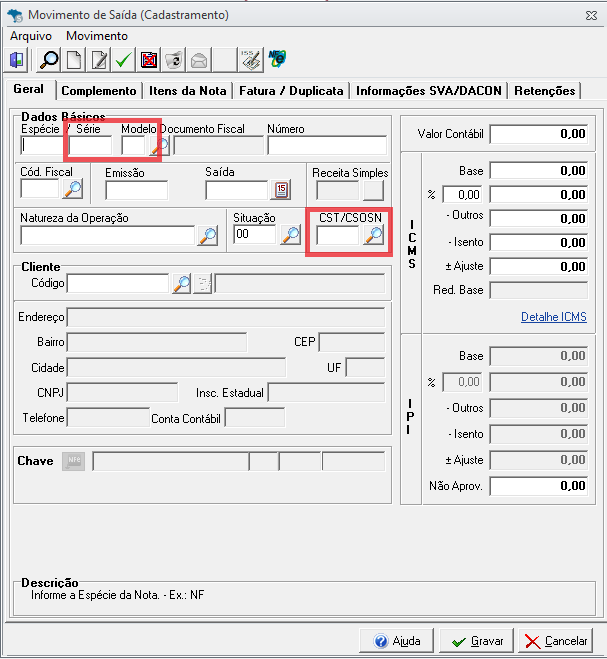Open the Arquivo menu
This screenshot has width=607, height=659.
click(31, 36)
